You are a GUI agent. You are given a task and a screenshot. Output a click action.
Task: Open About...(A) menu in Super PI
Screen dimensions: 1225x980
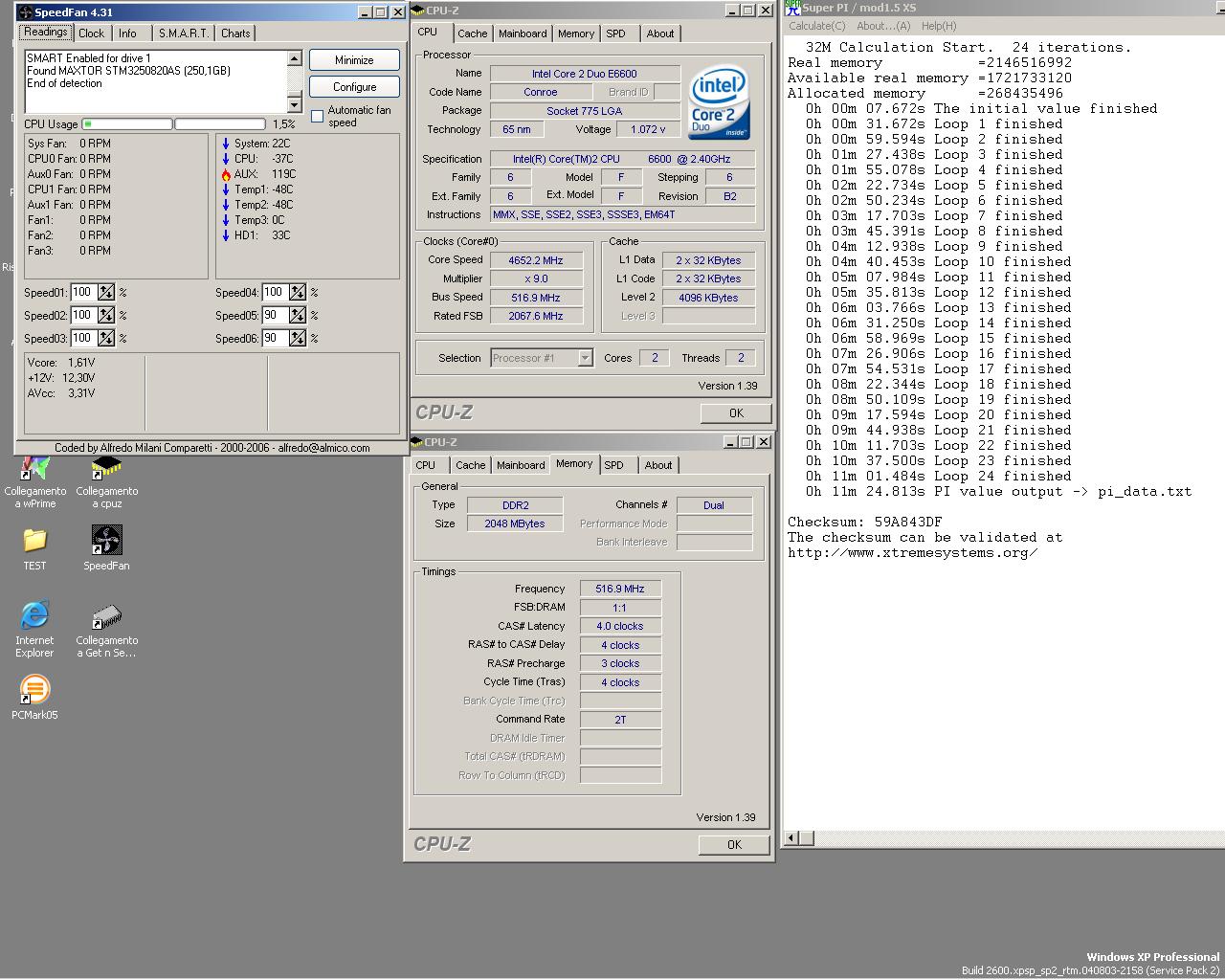point(883,26)
